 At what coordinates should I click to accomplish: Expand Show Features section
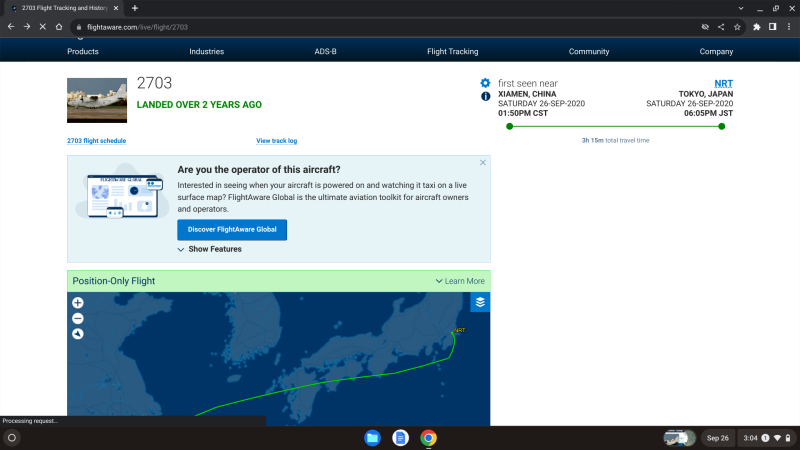tap(210, 249)
